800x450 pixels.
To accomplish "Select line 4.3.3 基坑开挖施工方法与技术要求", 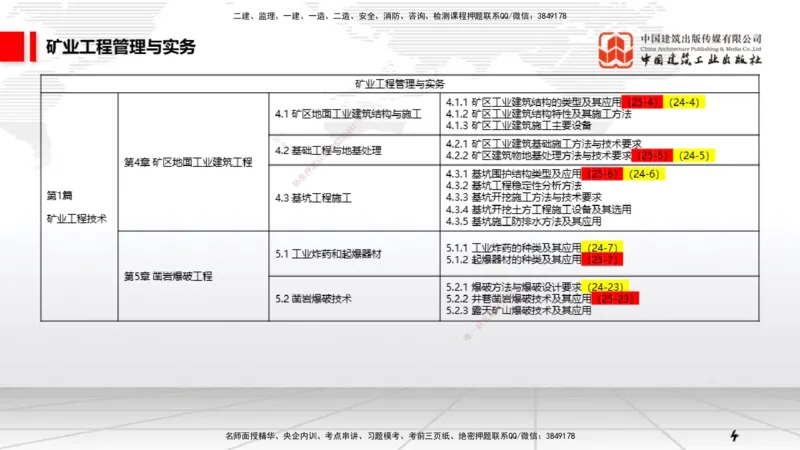I will tap(523, 197).
